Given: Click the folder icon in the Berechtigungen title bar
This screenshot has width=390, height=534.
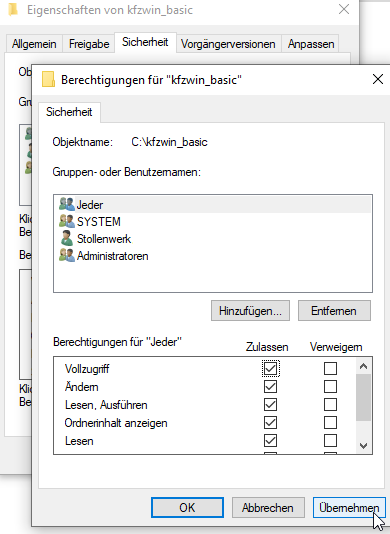Looking at the screenshot, I should click(x=48, y=79).
